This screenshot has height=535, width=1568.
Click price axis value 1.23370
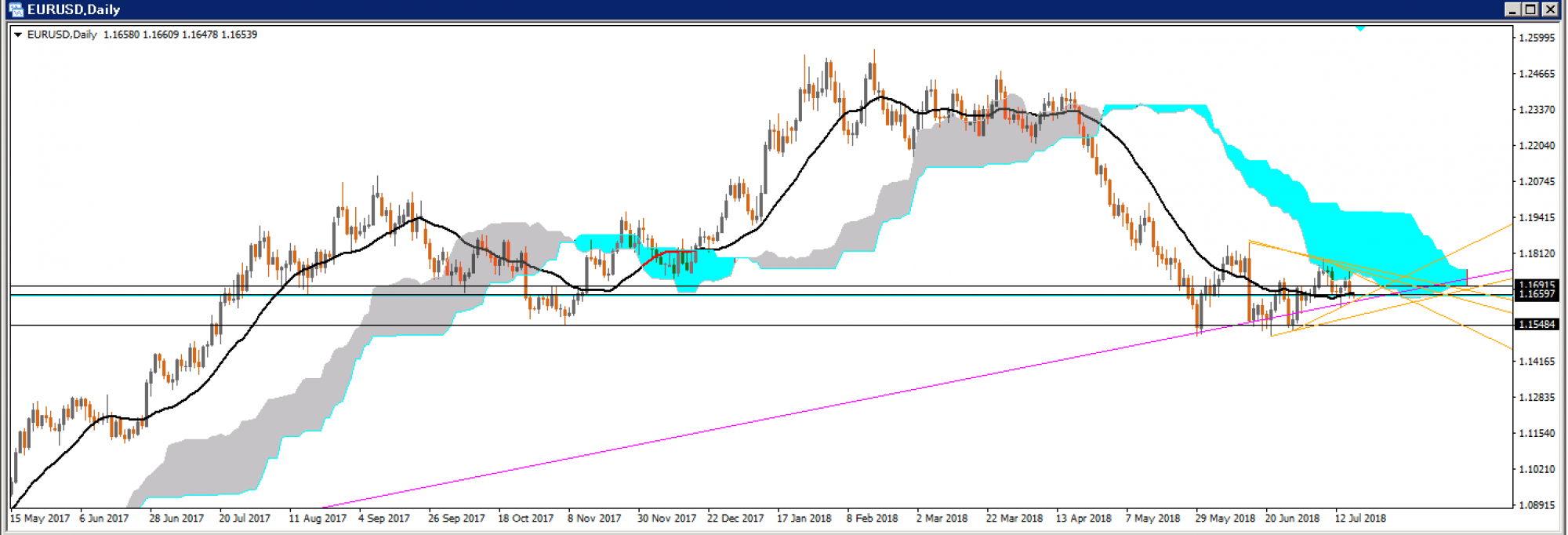[1537, 110]
